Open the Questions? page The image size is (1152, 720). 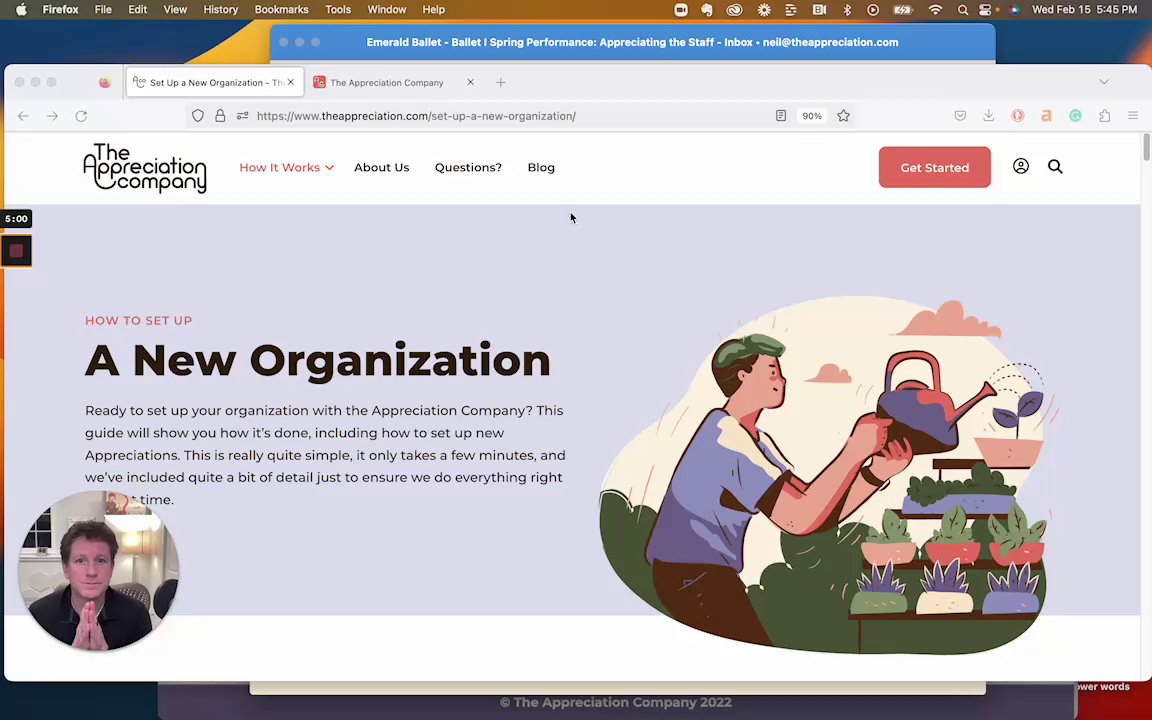[x=468, y=168]
